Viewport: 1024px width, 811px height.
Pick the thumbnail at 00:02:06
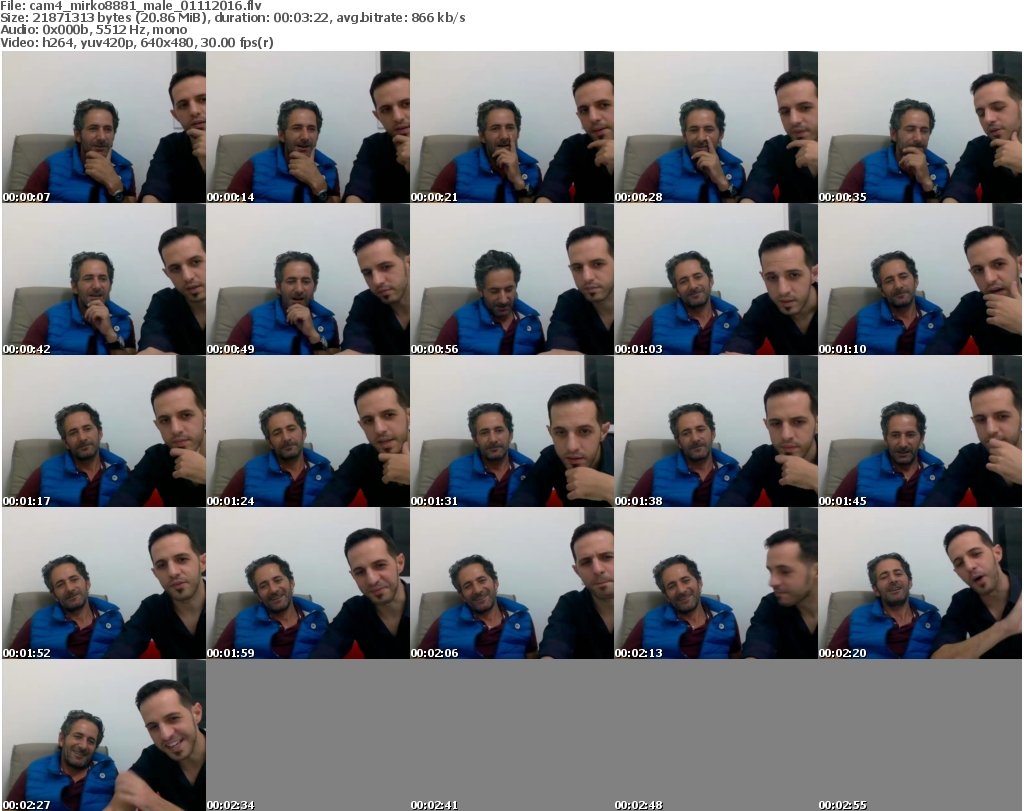tap(512, 583)
